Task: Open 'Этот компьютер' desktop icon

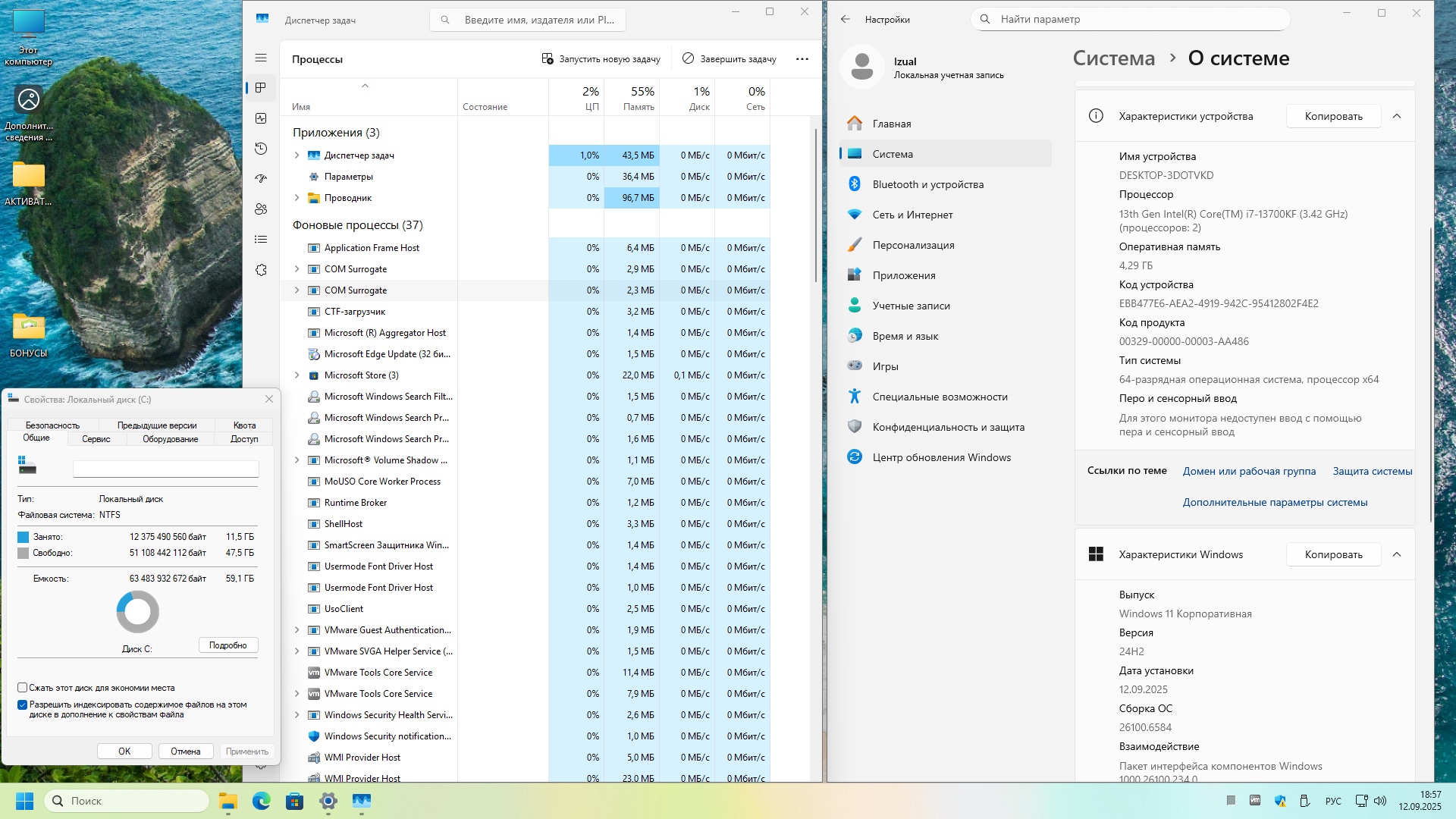Action: click(x=29, y=36)
